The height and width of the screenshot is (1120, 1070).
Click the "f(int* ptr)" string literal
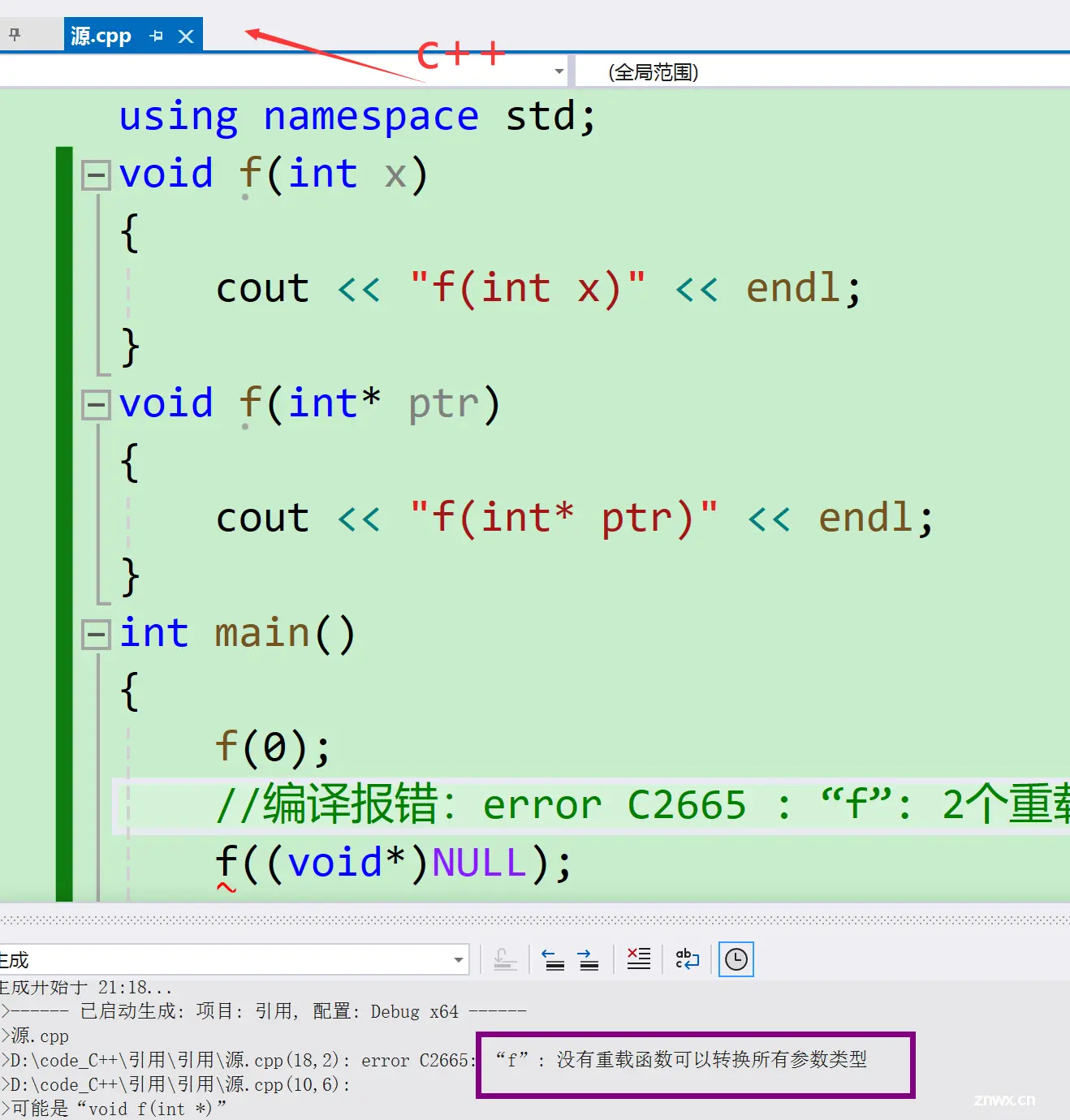pyautogui.click(x=564, y=518)
